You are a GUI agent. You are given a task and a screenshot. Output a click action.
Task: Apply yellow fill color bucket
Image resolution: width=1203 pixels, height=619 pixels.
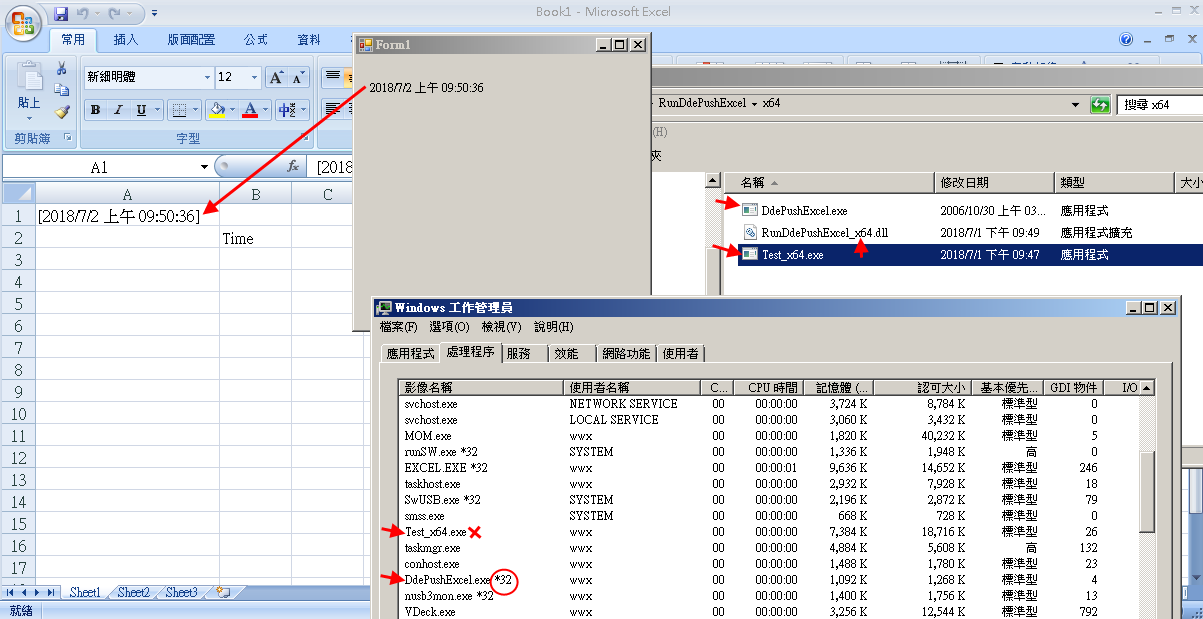point(217,110)
